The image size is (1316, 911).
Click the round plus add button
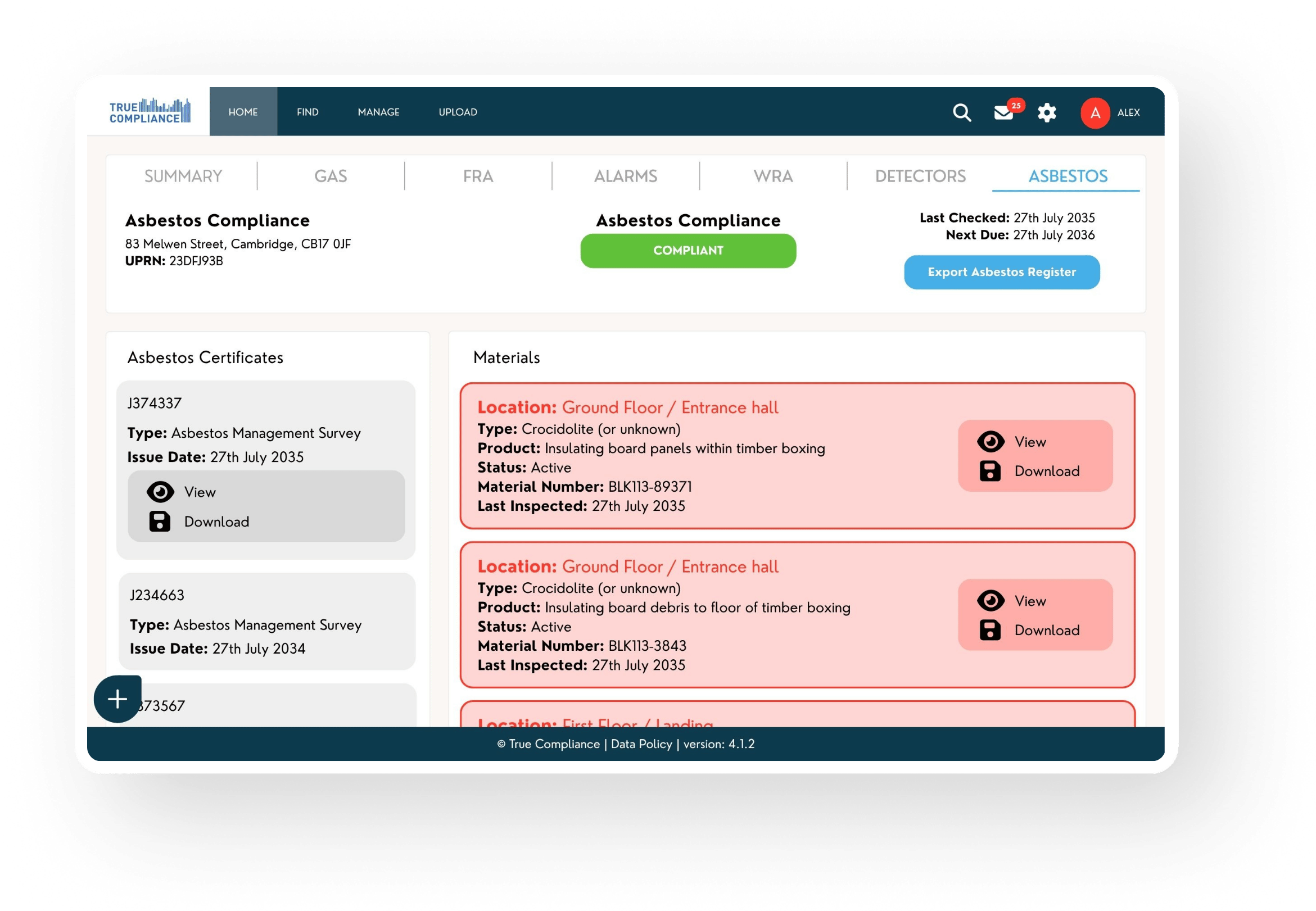point(117,699)
